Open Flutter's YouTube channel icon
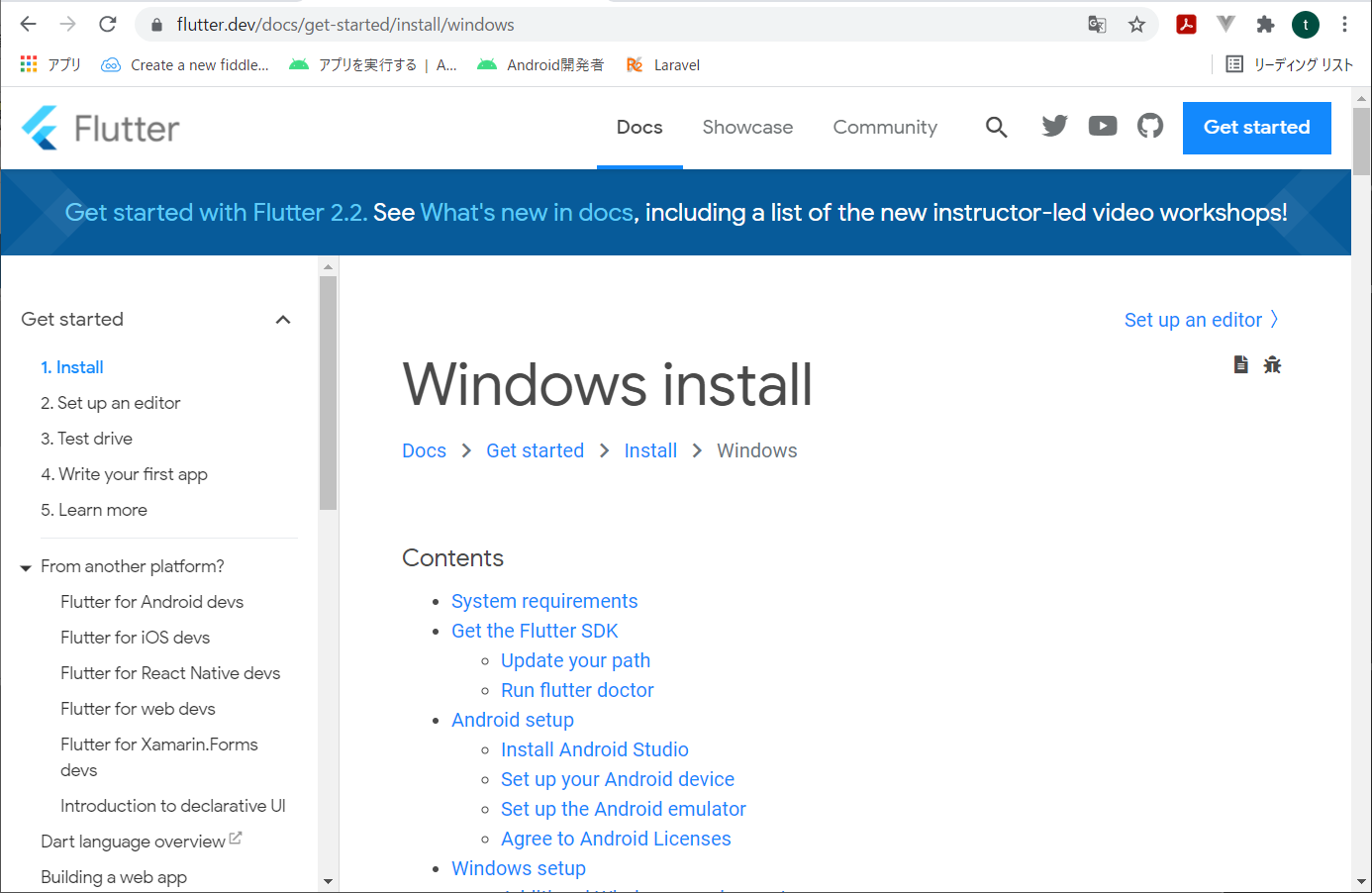This screenshot has height=893, width=1372. click(x=1103, y=126)
